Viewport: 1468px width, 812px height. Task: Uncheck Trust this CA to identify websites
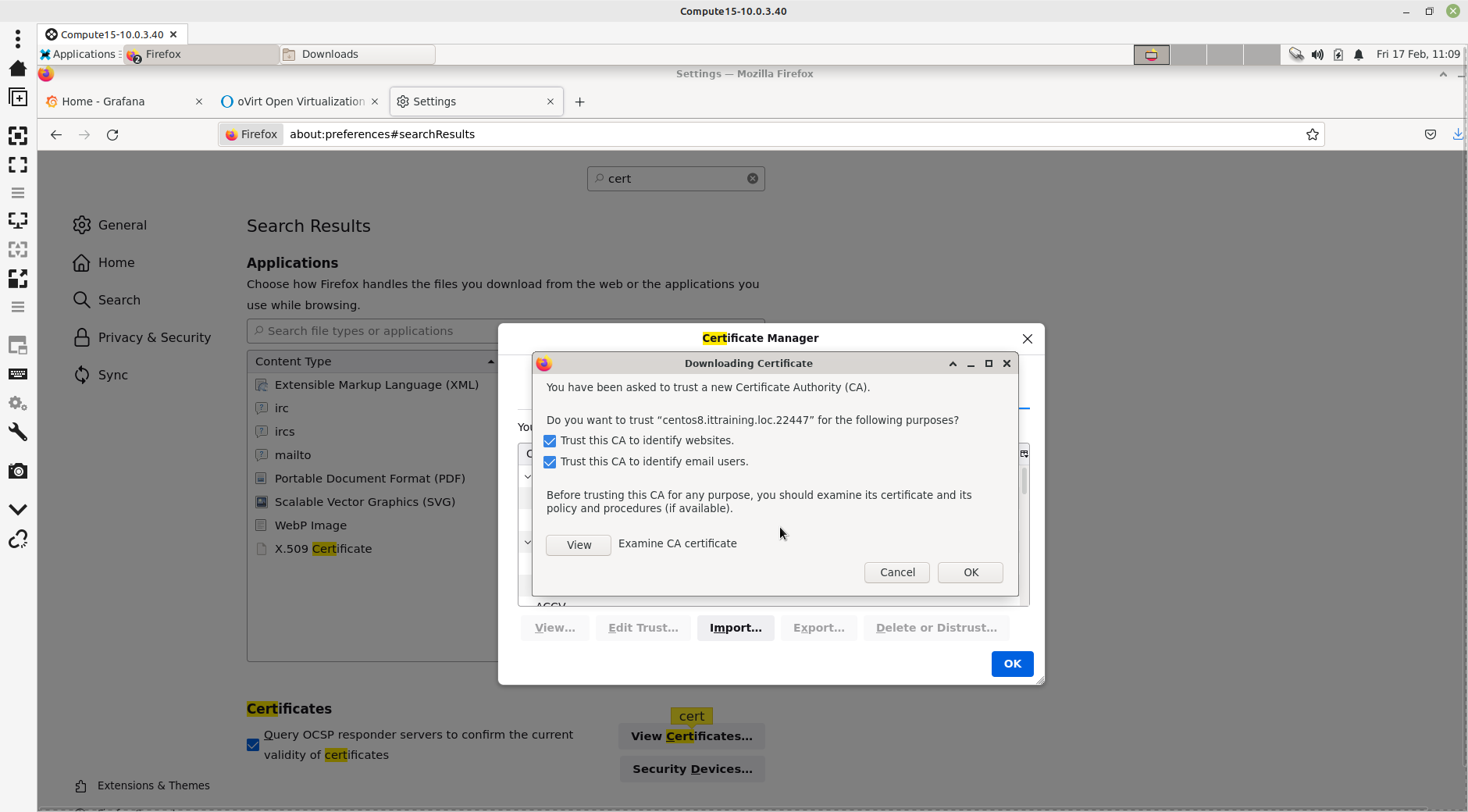[550, 441]
